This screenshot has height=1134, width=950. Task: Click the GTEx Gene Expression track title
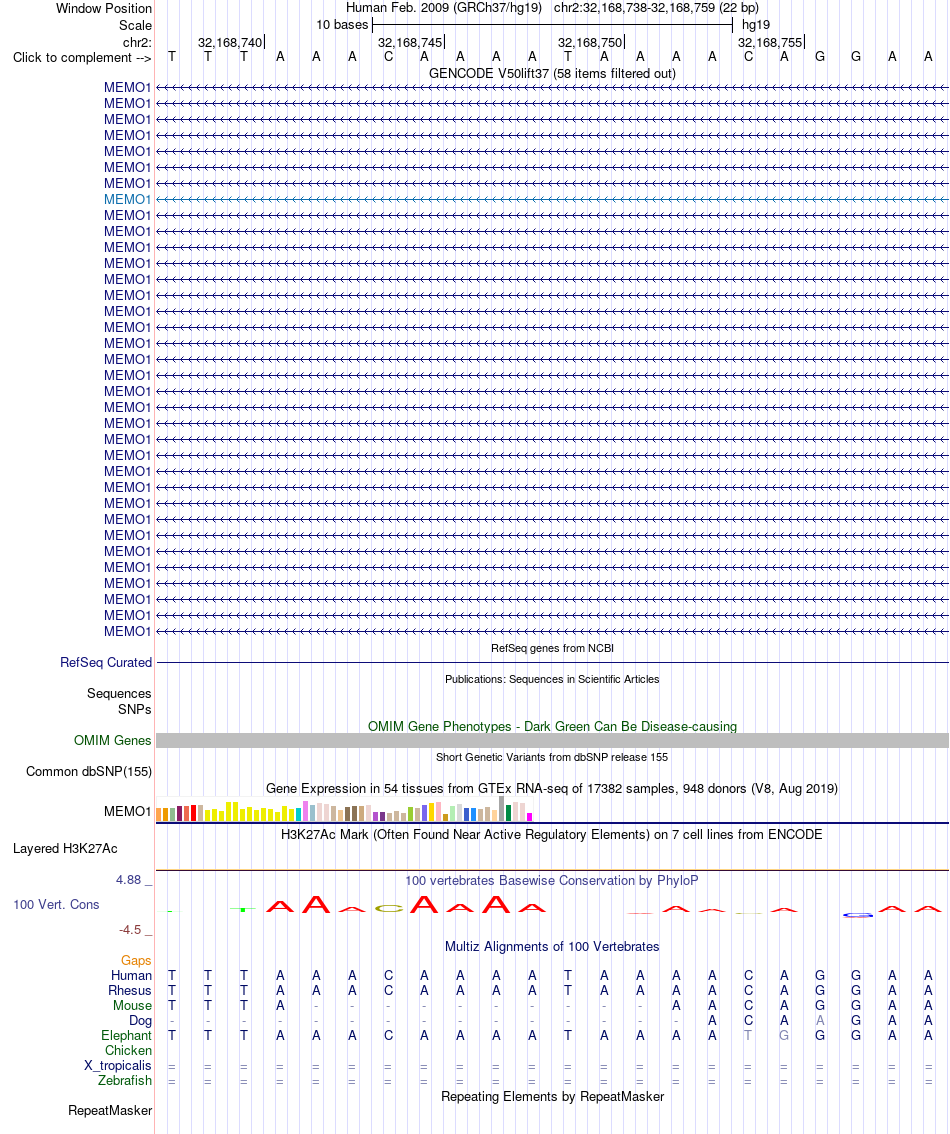pos(552,788)
